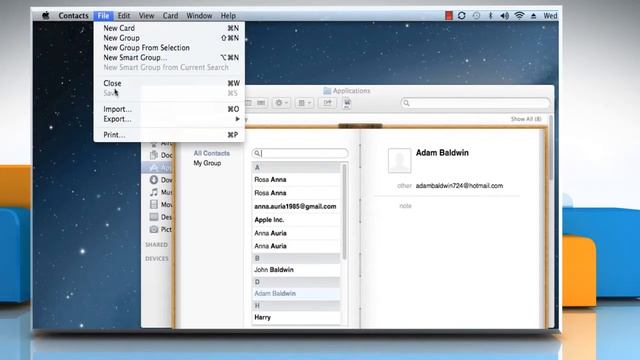The image size is (640, 360).
Task: Expand the Export… submenu arrow
Action: click(237, 119)
